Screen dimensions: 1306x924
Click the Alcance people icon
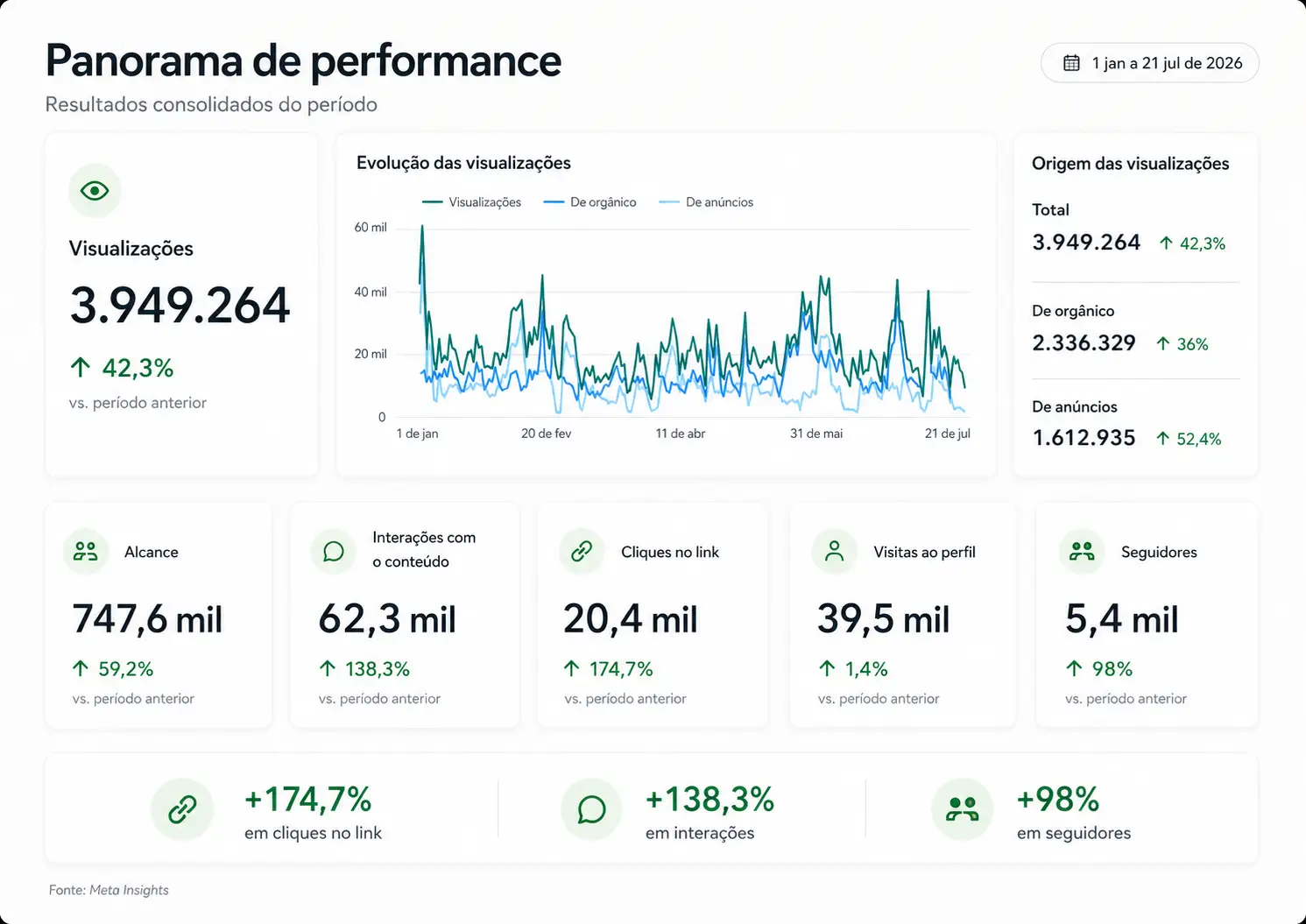[86, 552]
